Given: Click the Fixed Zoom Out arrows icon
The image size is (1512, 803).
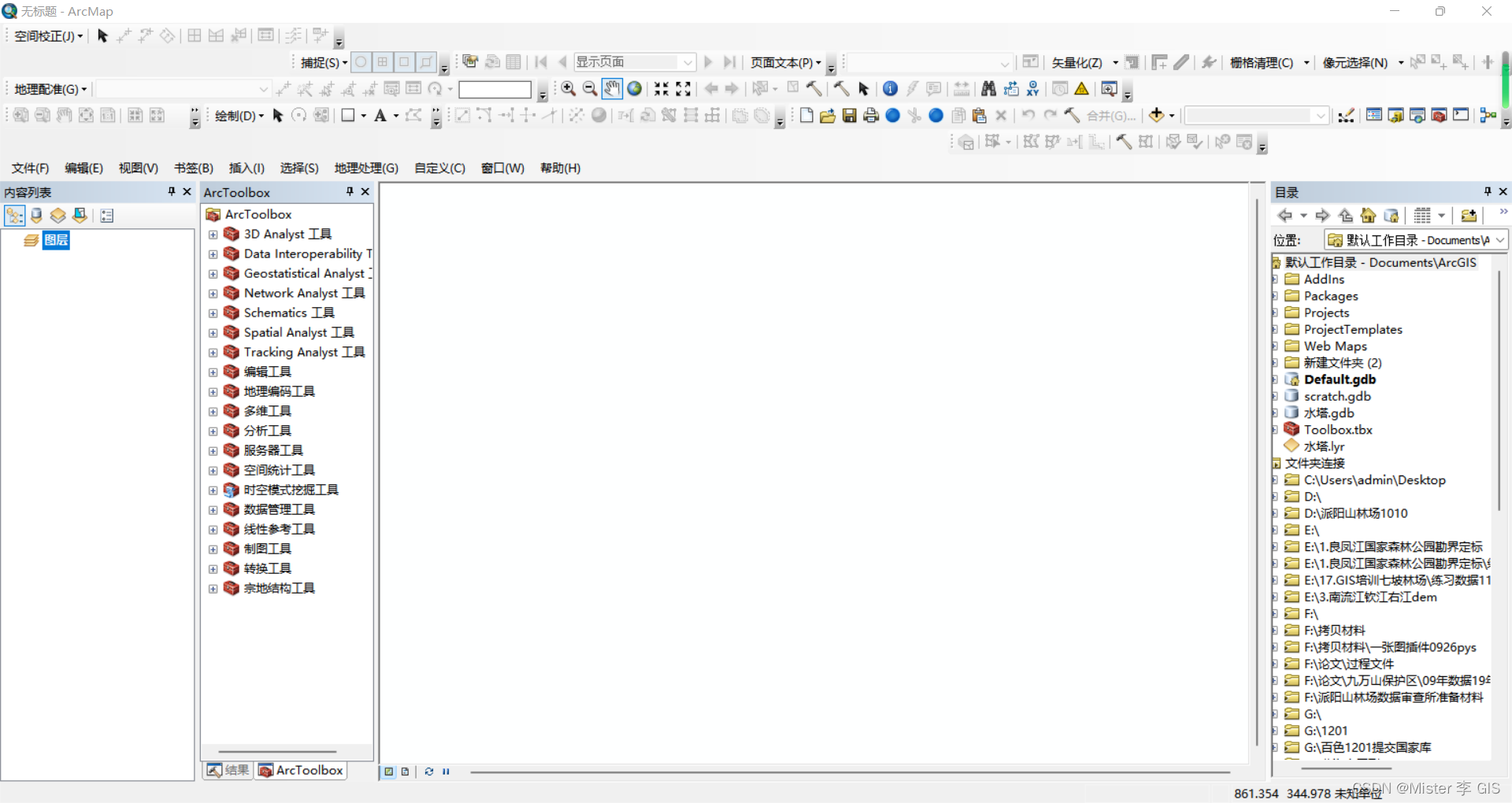Looking at the screenshot, I should pos(683,89).
